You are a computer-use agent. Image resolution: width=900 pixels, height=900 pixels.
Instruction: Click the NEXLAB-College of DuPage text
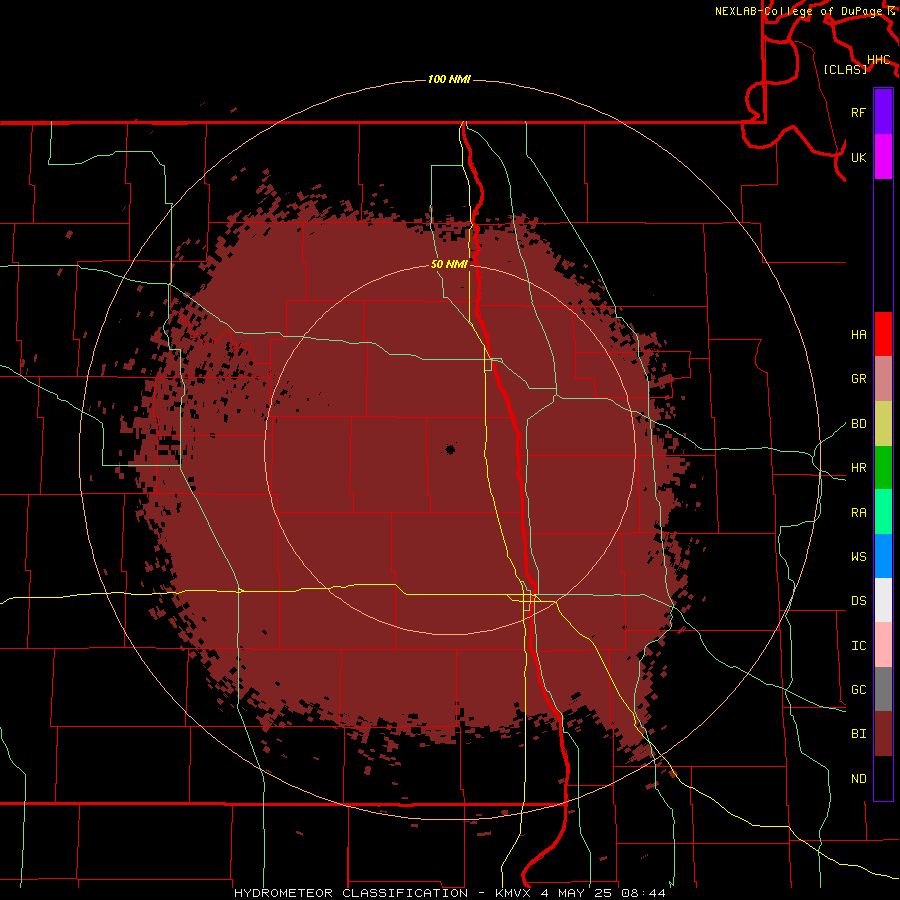pyautogui.click(x=801, y=11)
